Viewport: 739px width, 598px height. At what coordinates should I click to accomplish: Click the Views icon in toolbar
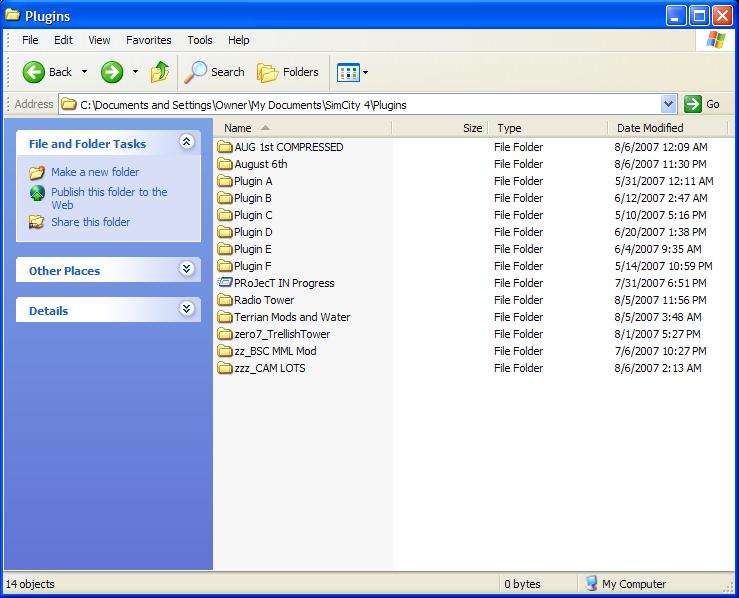pyautogui.click(x=348, y=72)
